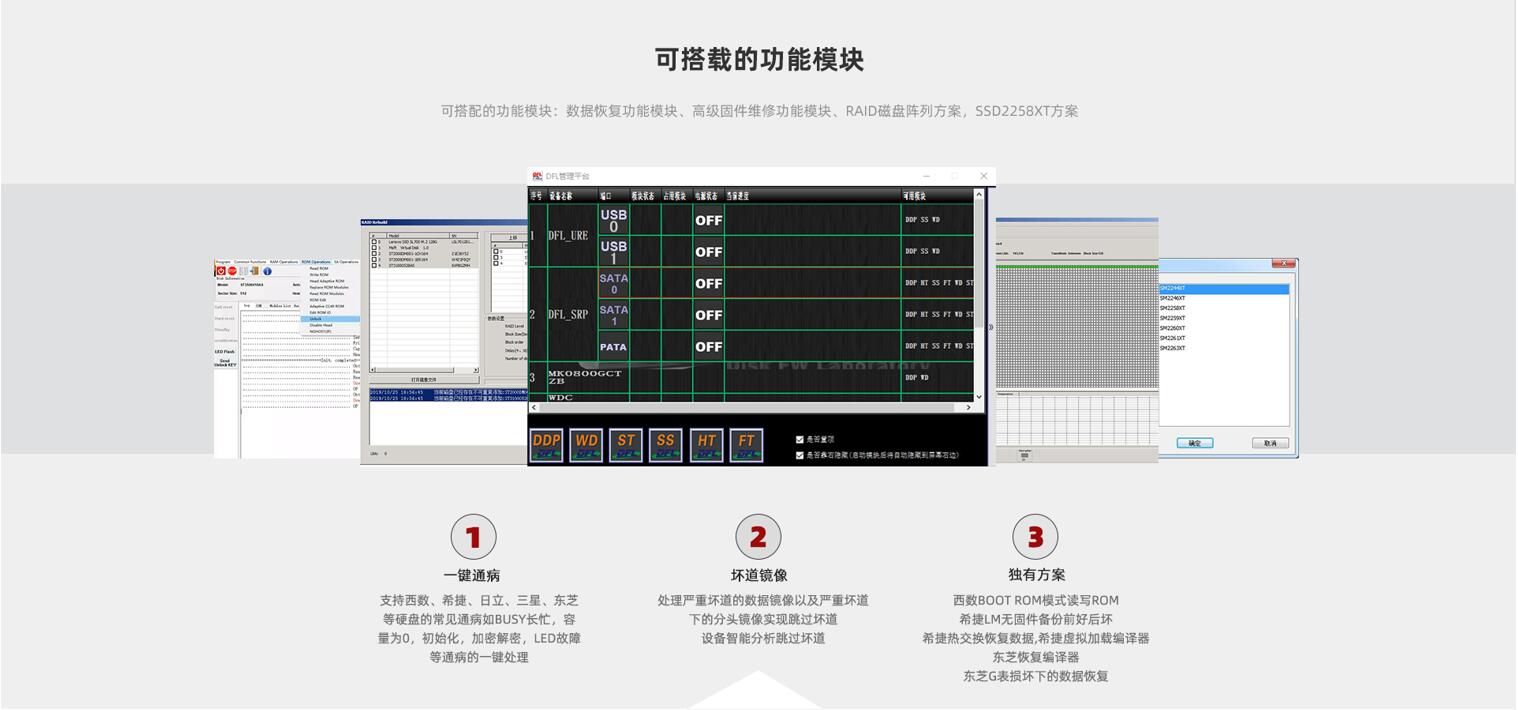
Task: Click the blue info icon in left toolbar
Action: [x=267, y=271]
